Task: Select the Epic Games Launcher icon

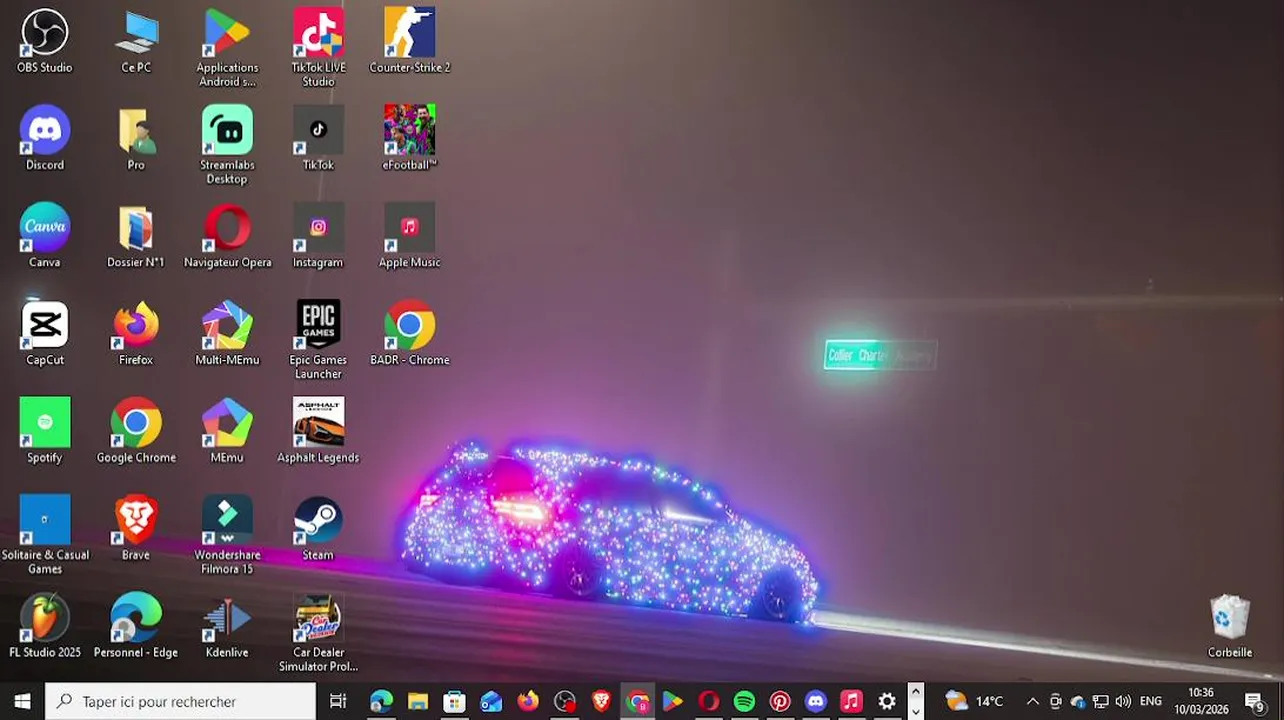Action: coord(318,340)
